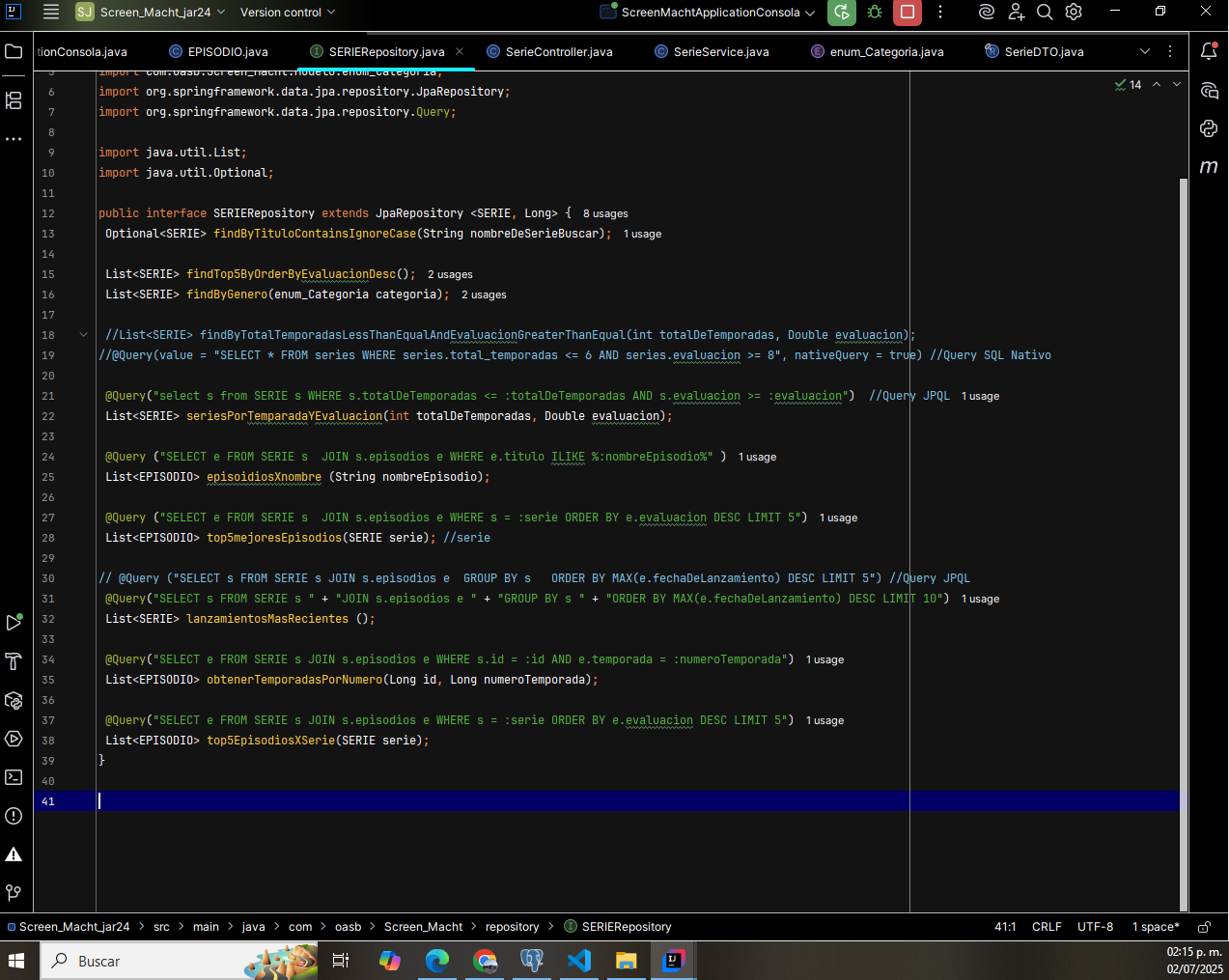This screenshot has height=980, width=1229.
Task: Rerun the ScreenMachtApplicationConsola configuration
Action: (x=842, y=13)
